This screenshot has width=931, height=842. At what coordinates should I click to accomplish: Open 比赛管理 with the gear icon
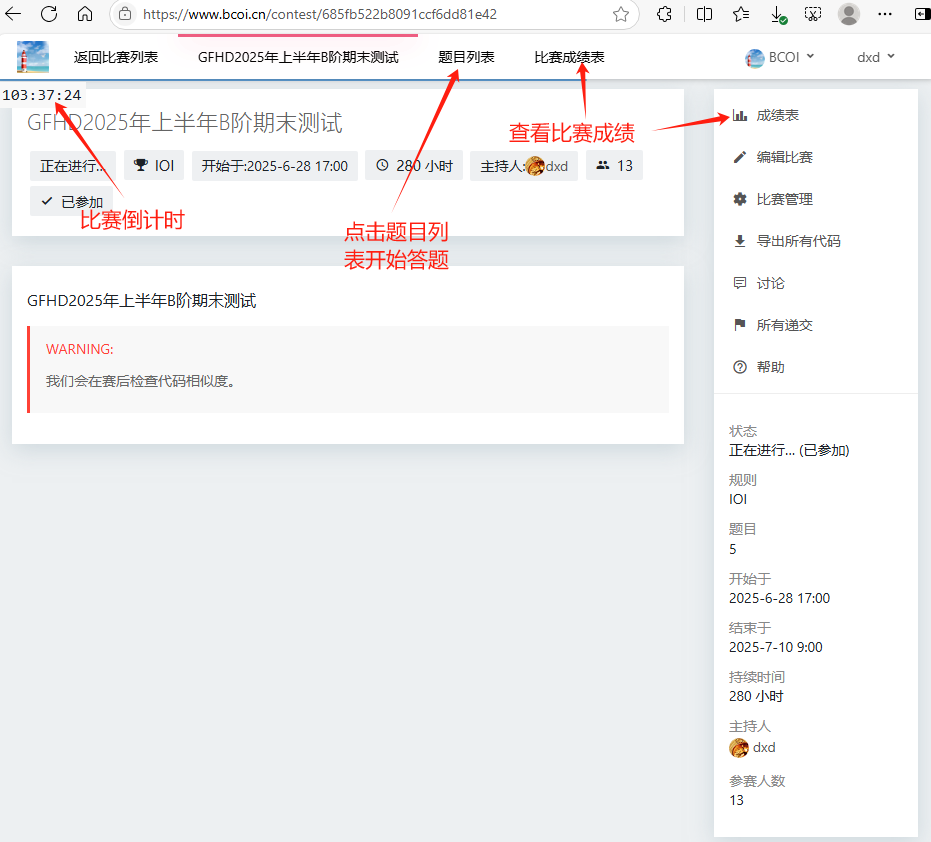tap(772, 200)
